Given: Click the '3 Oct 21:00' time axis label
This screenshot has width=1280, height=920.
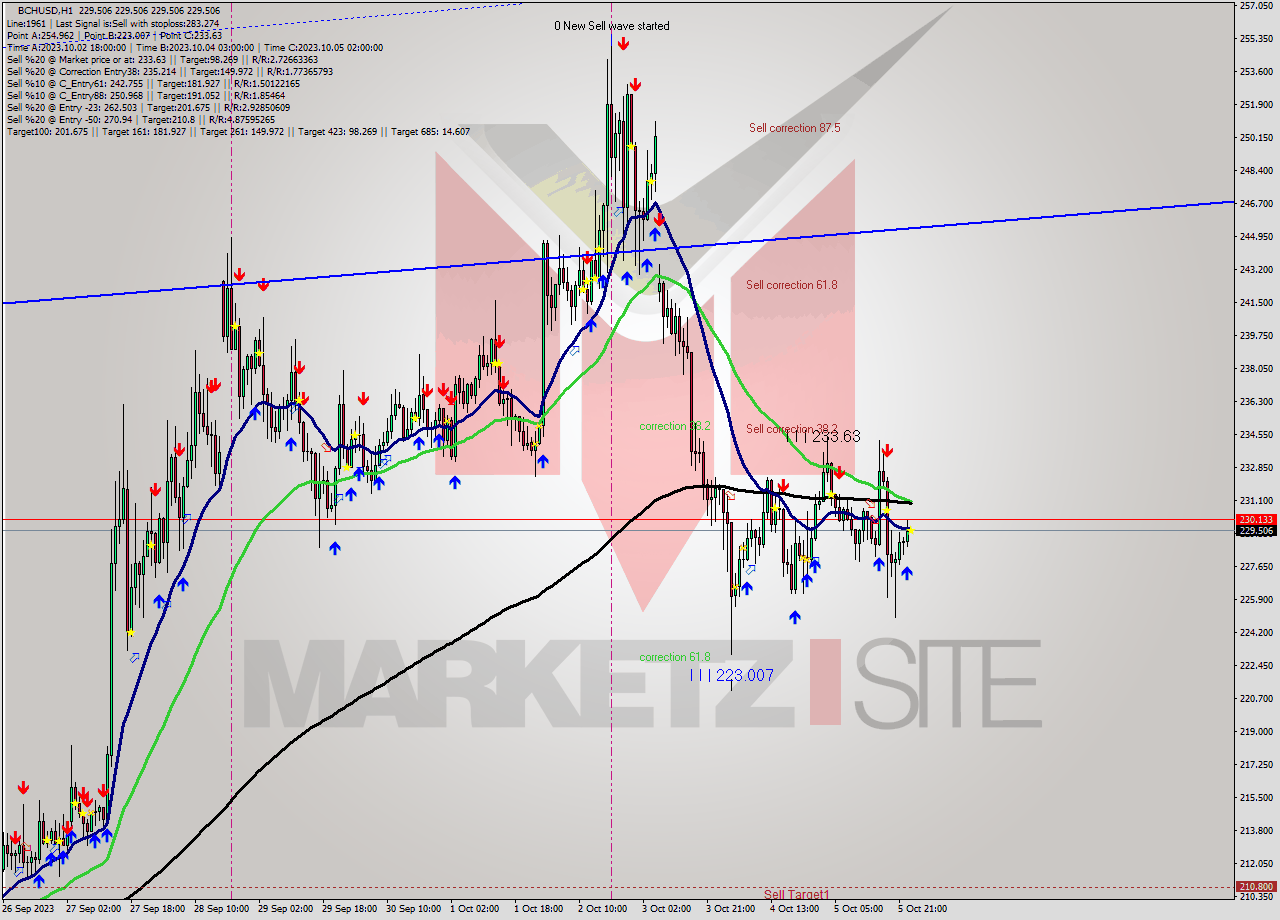Looking at the screenshot, I should [731, 909].
